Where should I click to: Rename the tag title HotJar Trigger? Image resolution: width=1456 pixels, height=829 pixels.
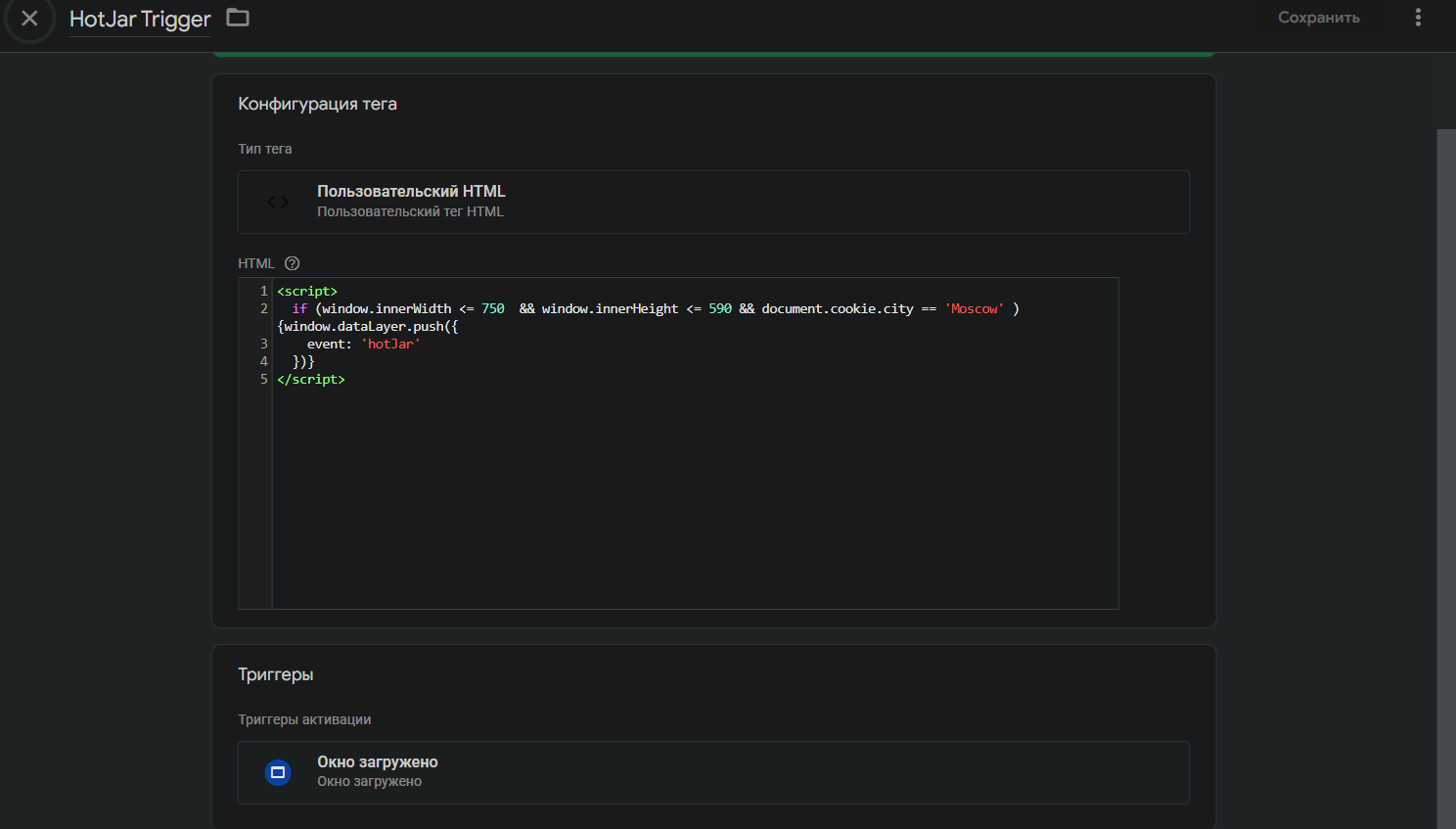(140, 20)
